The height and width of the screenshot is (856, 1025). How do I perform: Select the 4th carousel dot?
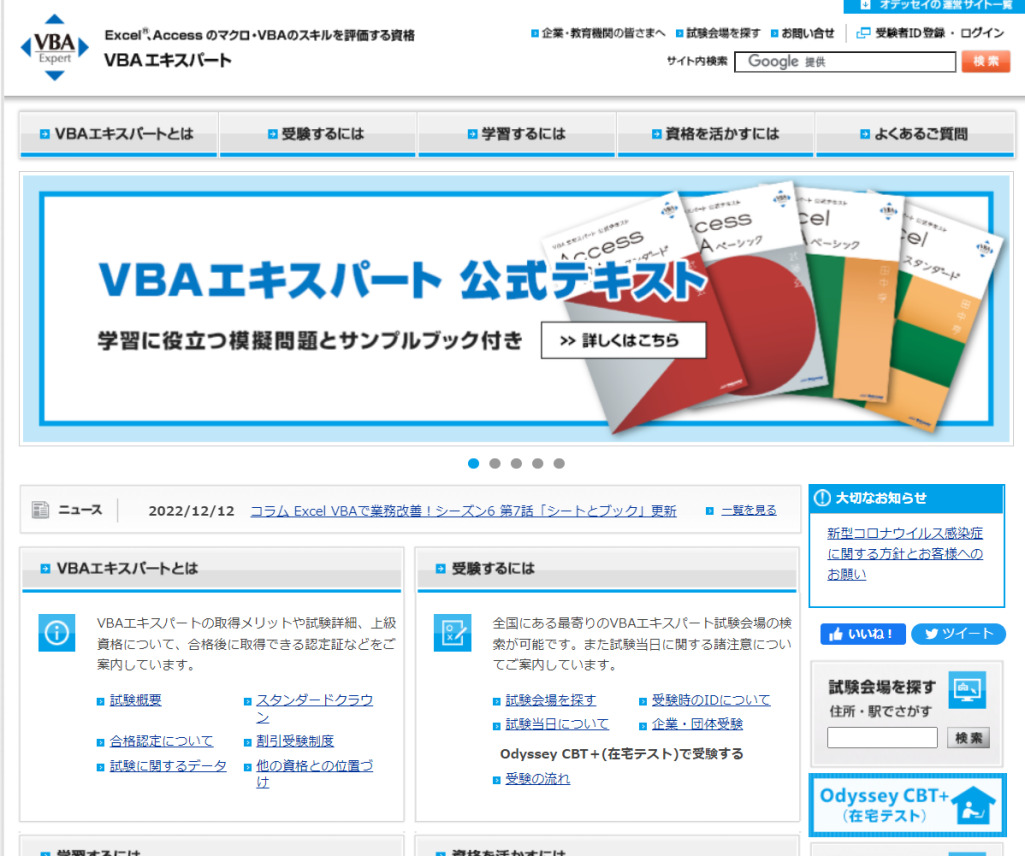coord(537,464)
